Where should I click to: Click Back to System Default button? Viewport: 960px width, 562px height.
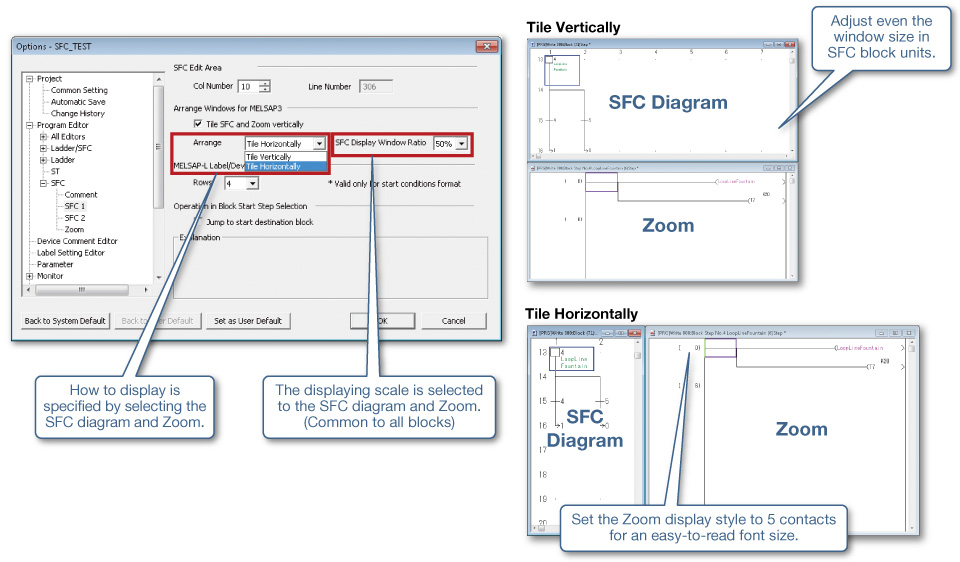[x=65, y=321]
